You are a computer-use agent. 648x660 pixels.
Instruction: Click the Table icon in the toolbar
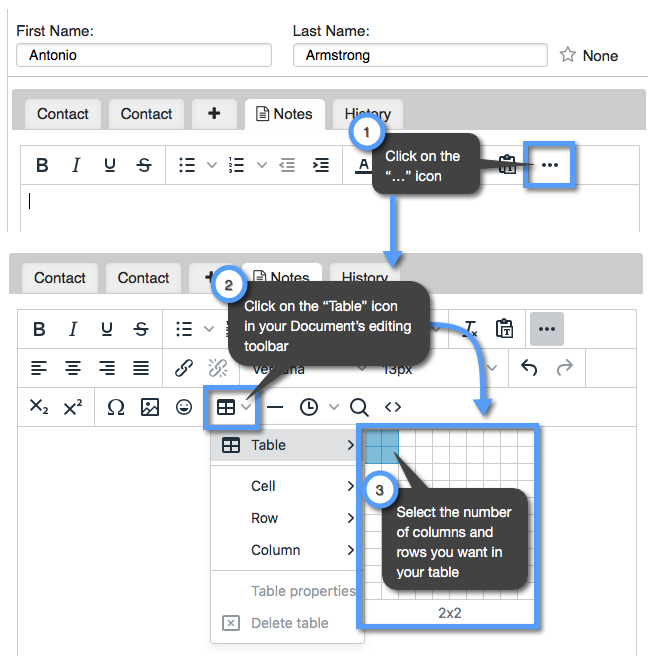226,407
